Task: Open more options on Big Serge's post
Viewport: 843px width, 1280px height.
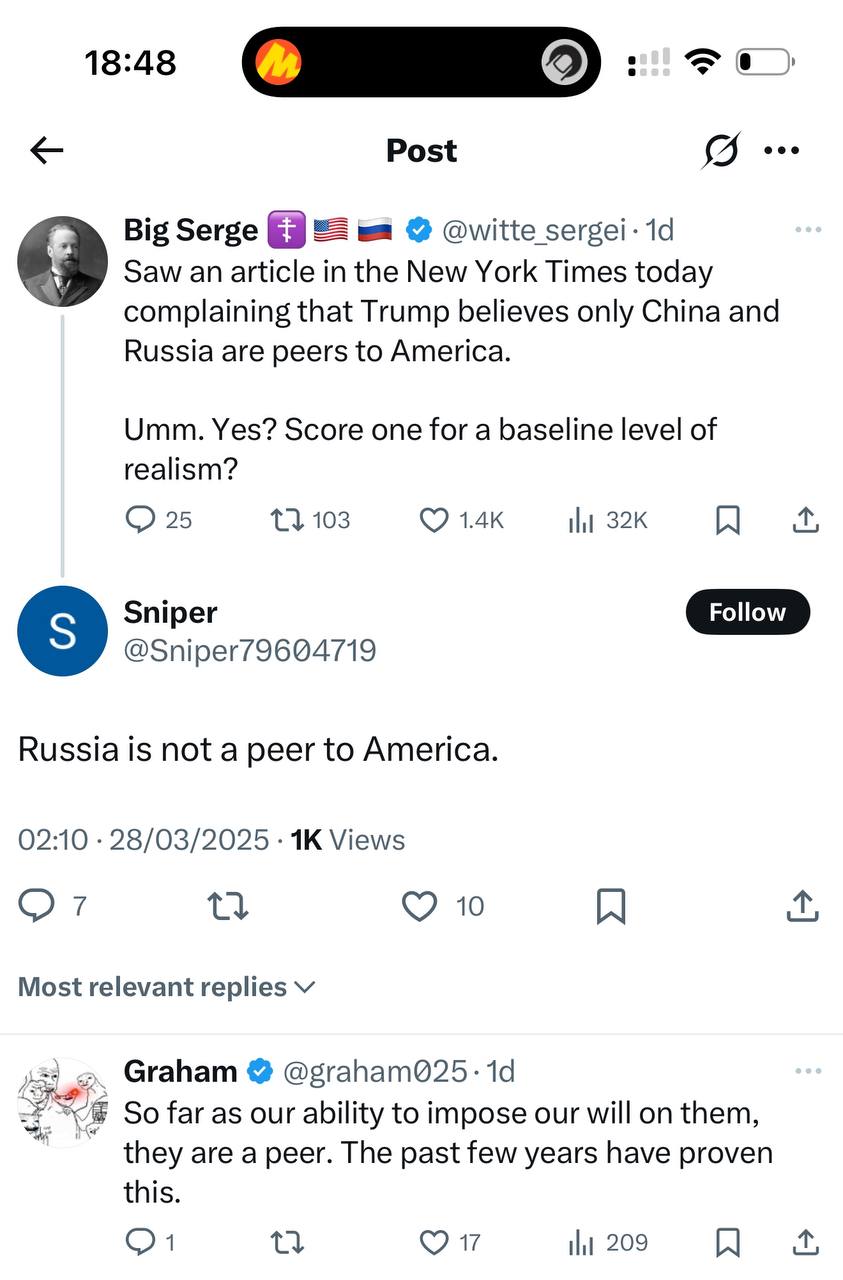Action: pyautogui.click(x=807, y=230)
